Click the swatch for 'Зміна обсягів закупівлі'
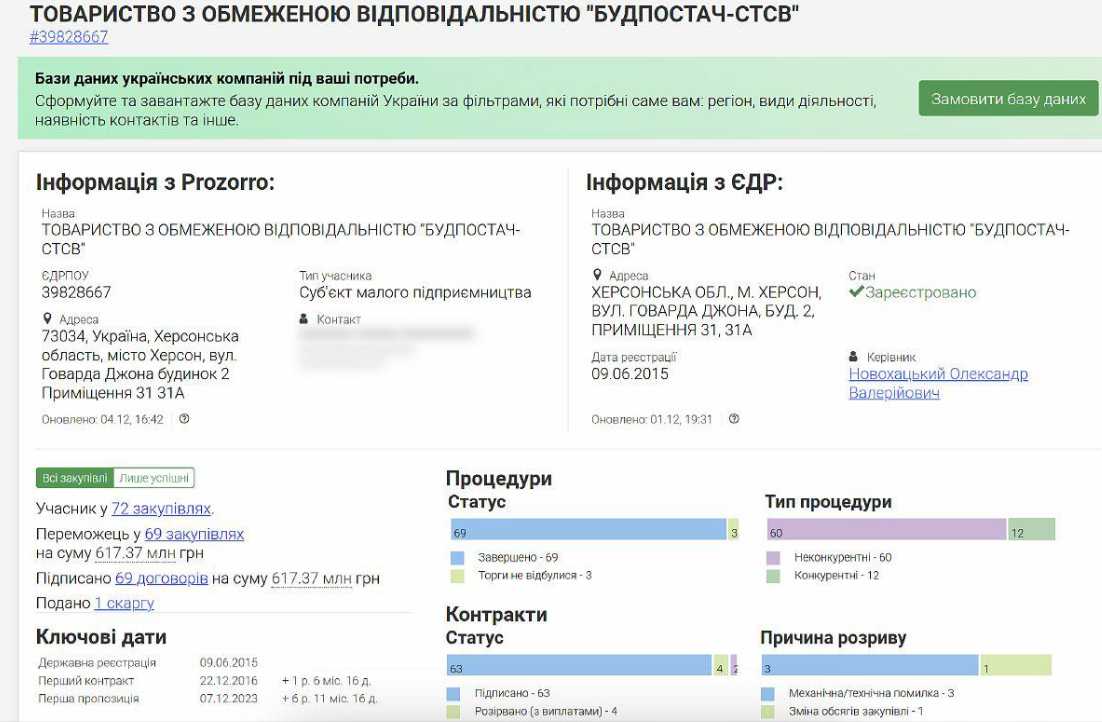 (768, 711)
